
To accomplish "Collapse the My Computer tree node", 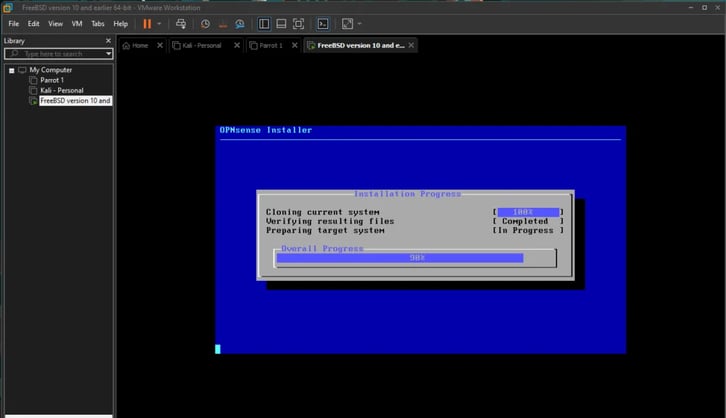I will point(12,70).
